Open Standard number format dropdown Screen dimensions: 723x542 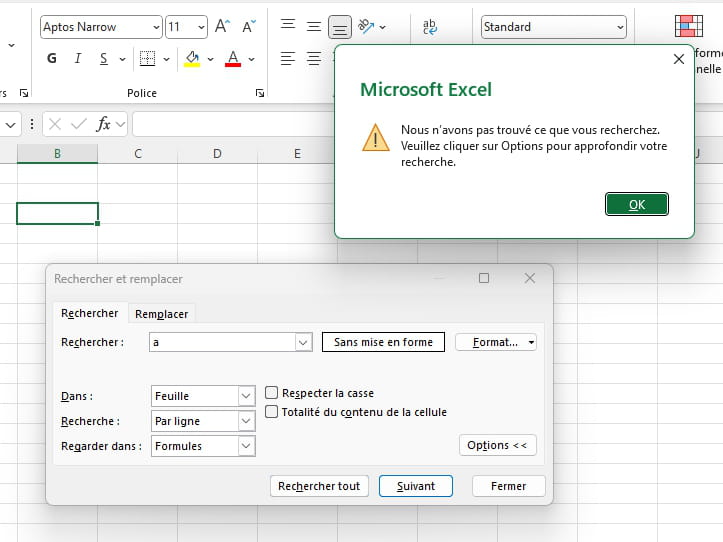(620, 27)
